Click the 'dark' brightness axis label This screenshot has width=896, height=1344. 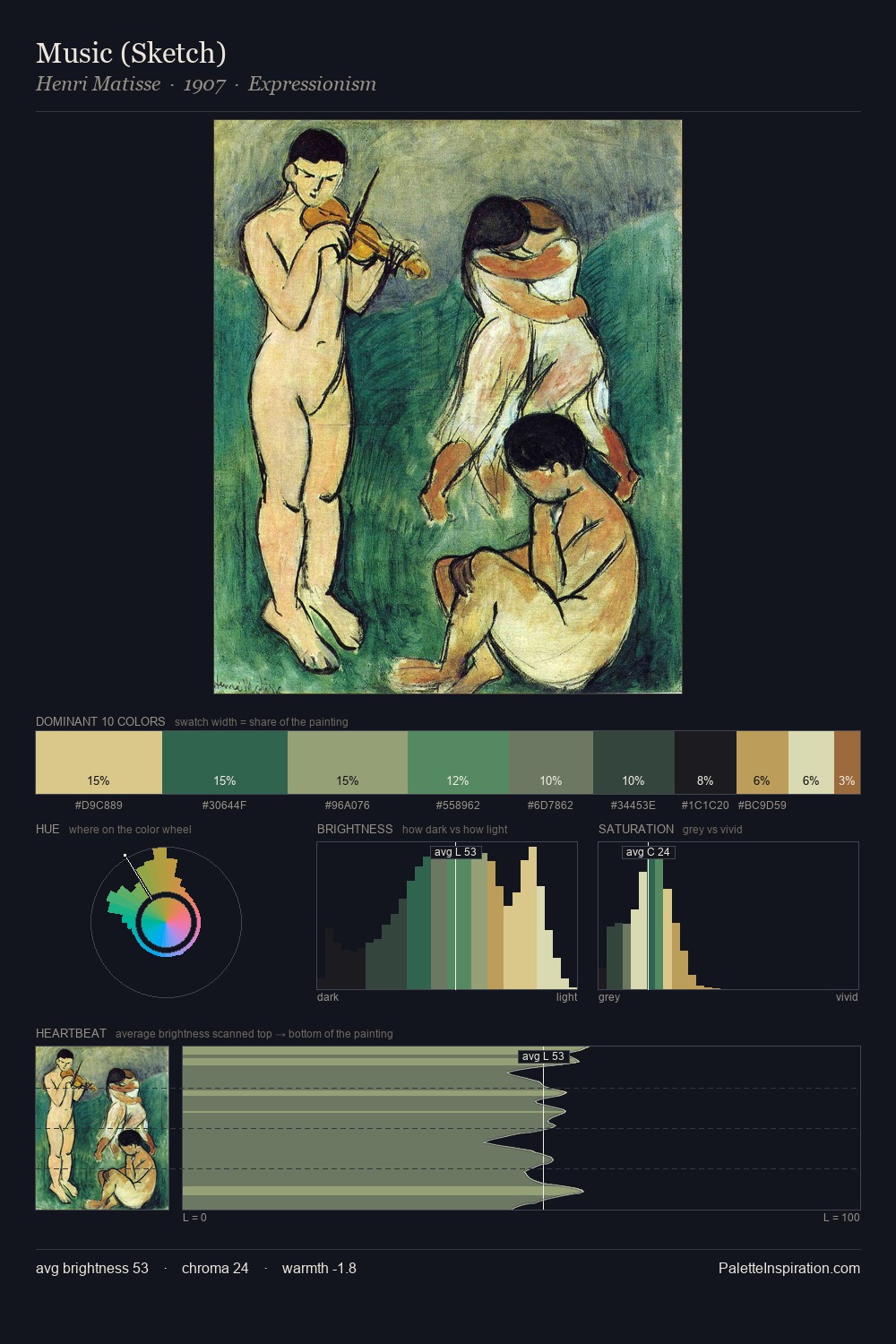tap(328, 997)
